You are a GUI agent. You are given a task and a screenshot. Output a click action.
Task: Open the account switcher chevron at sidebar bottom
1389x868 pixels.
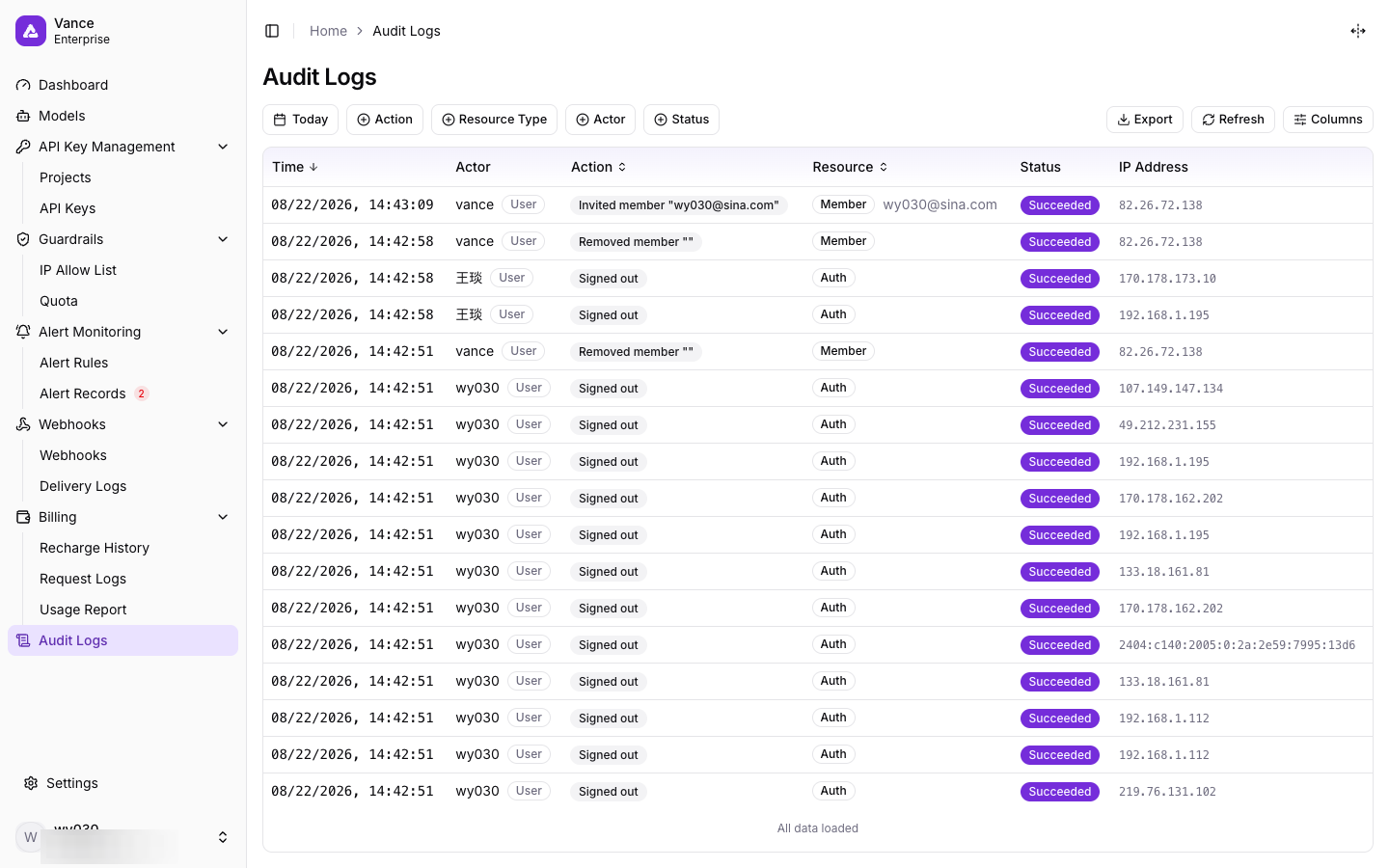(223, 837)
